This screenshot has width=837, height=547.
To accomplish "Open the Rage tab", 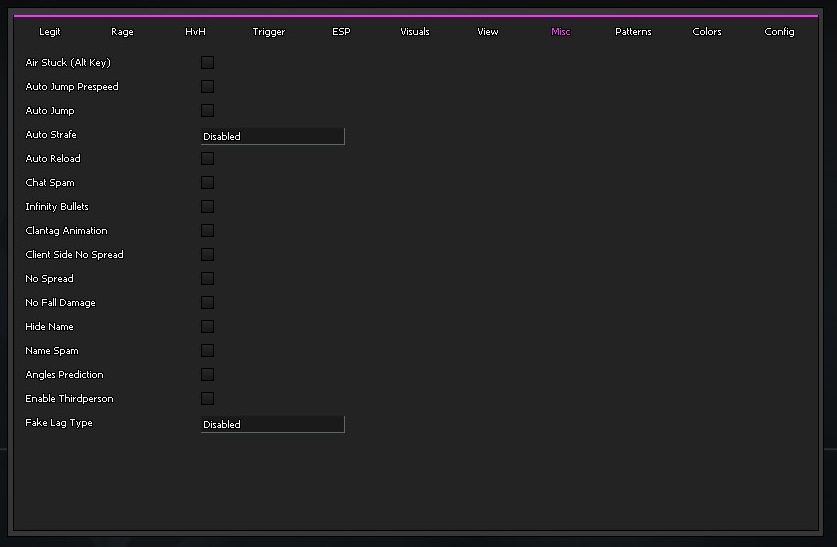I will coord(122,32).
